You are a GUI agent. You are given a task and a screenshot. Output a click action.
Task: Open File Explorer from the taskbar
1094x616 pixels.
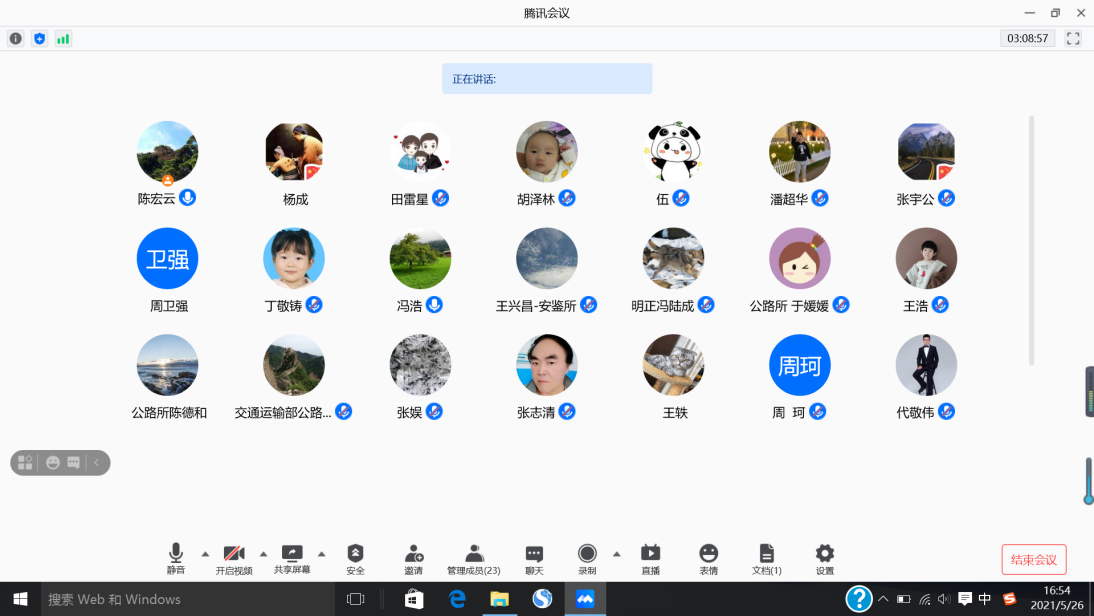[500, 599]
